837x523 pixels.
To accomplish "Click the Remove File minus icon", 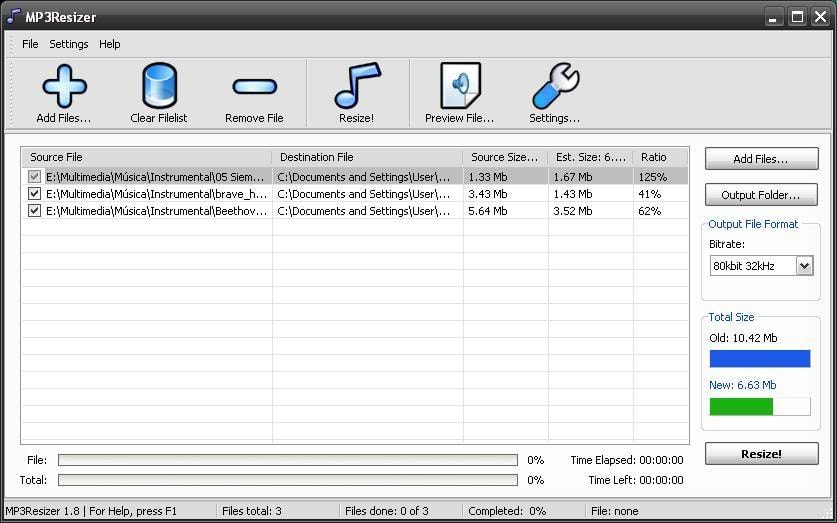I will 255,86.
